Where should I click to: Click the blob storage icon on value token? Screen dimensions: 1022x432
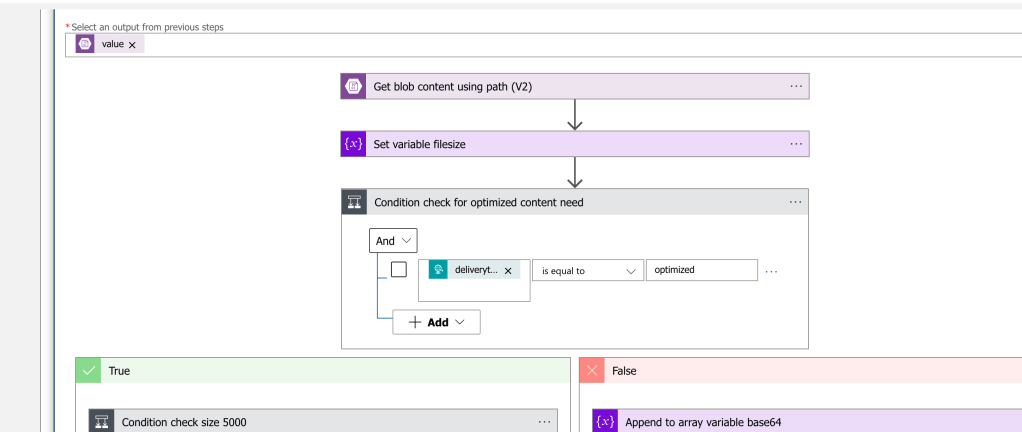pos(85,44)
